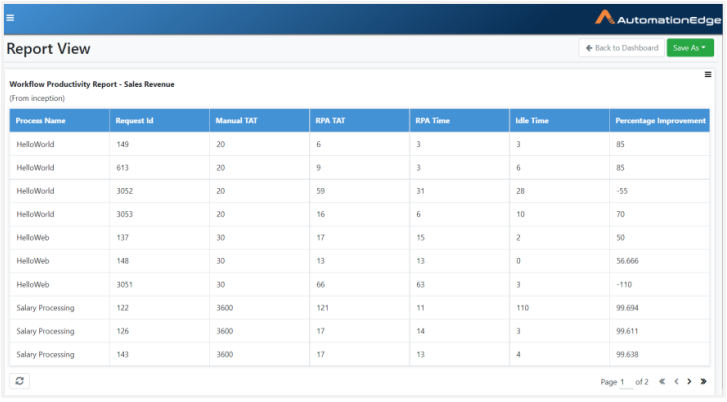
Task: Open the report options menu icon
Action: coord(708,74)
